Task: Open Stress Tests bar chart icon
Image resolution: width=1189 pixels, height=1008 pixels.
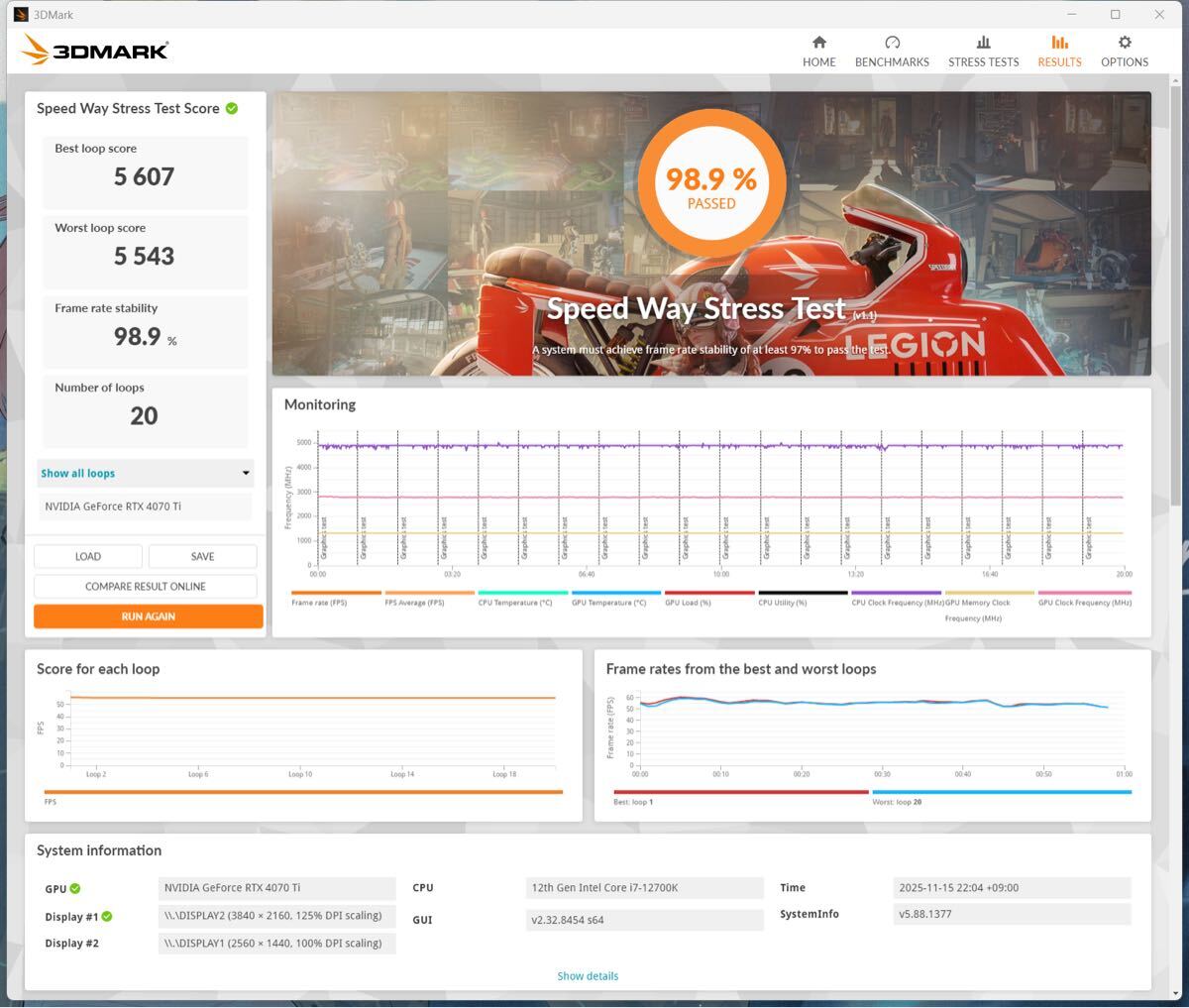Action: tap(983, 43)
